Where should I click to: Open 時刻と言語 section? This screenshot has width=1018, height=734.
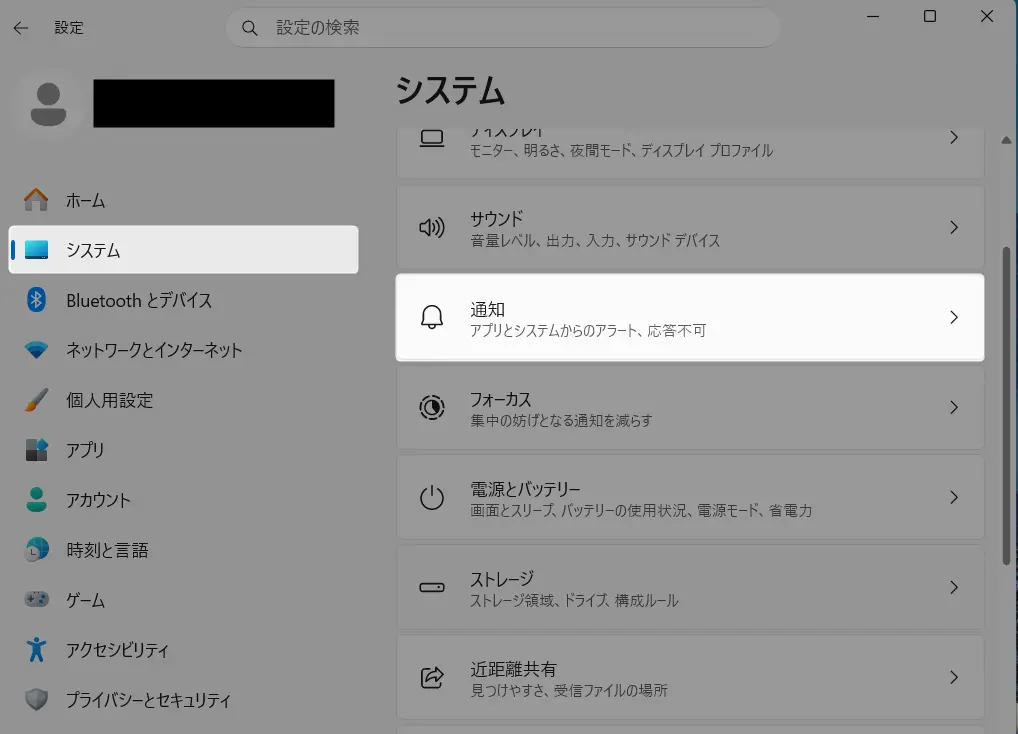pyautogui.click(x=183, y=550)
